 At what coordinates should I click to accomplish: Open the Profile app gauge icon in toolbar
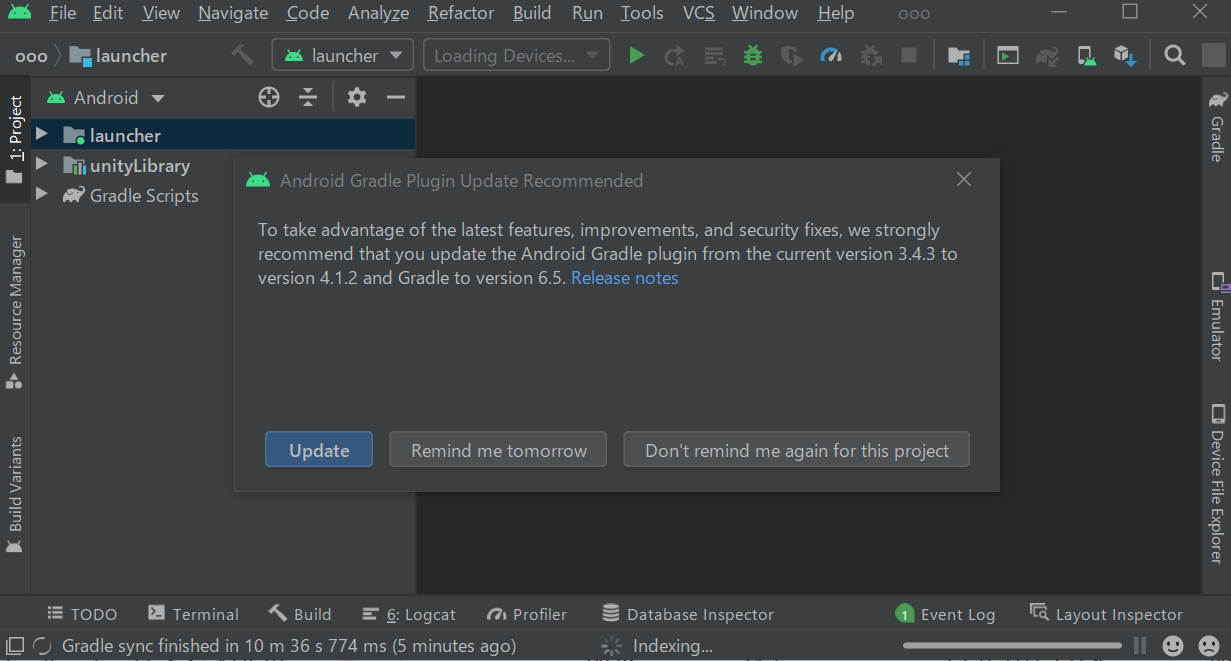[831, 56]
